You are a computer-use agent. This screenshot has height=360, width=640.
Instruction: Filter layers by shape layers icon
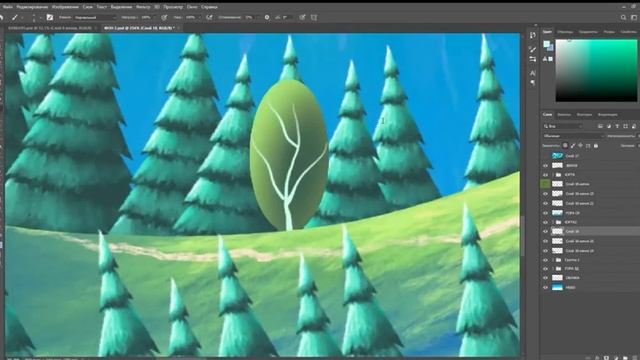(x=626, y=127)
